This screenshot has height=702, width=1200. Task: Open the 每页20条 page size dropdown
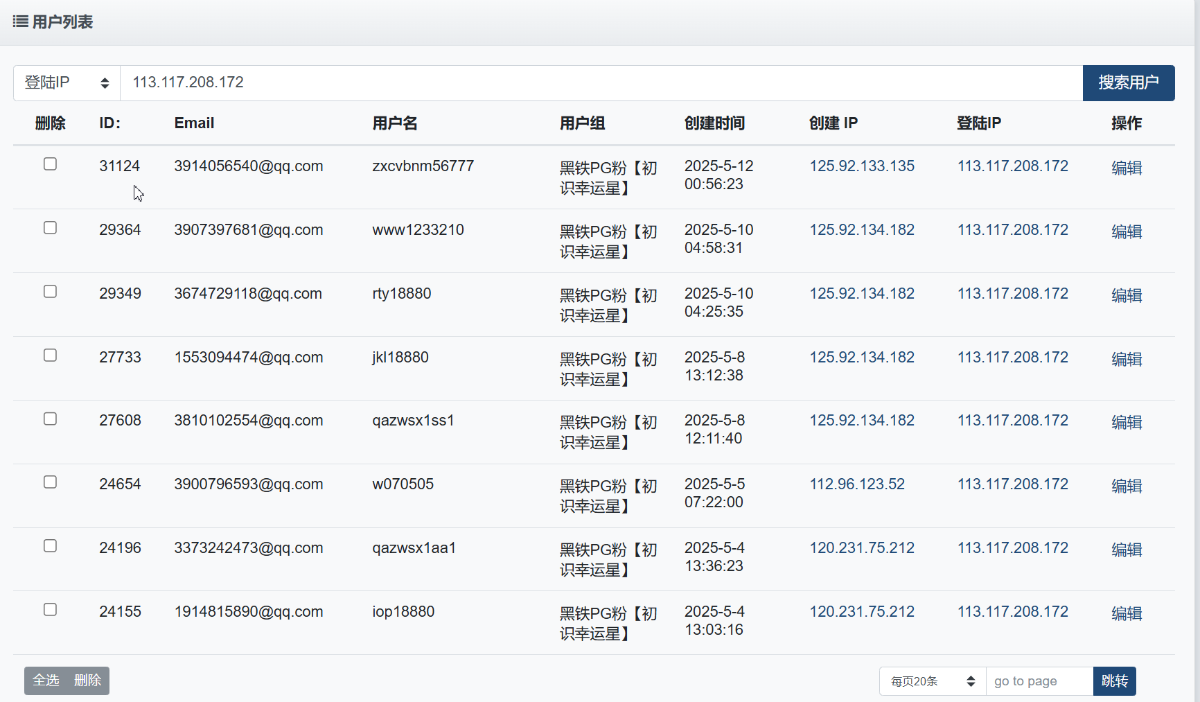[x=932, y=681]
